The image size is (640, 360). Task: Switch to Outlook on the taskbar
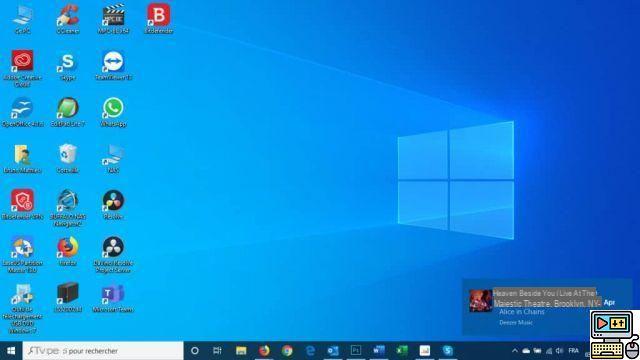[333, 351]
